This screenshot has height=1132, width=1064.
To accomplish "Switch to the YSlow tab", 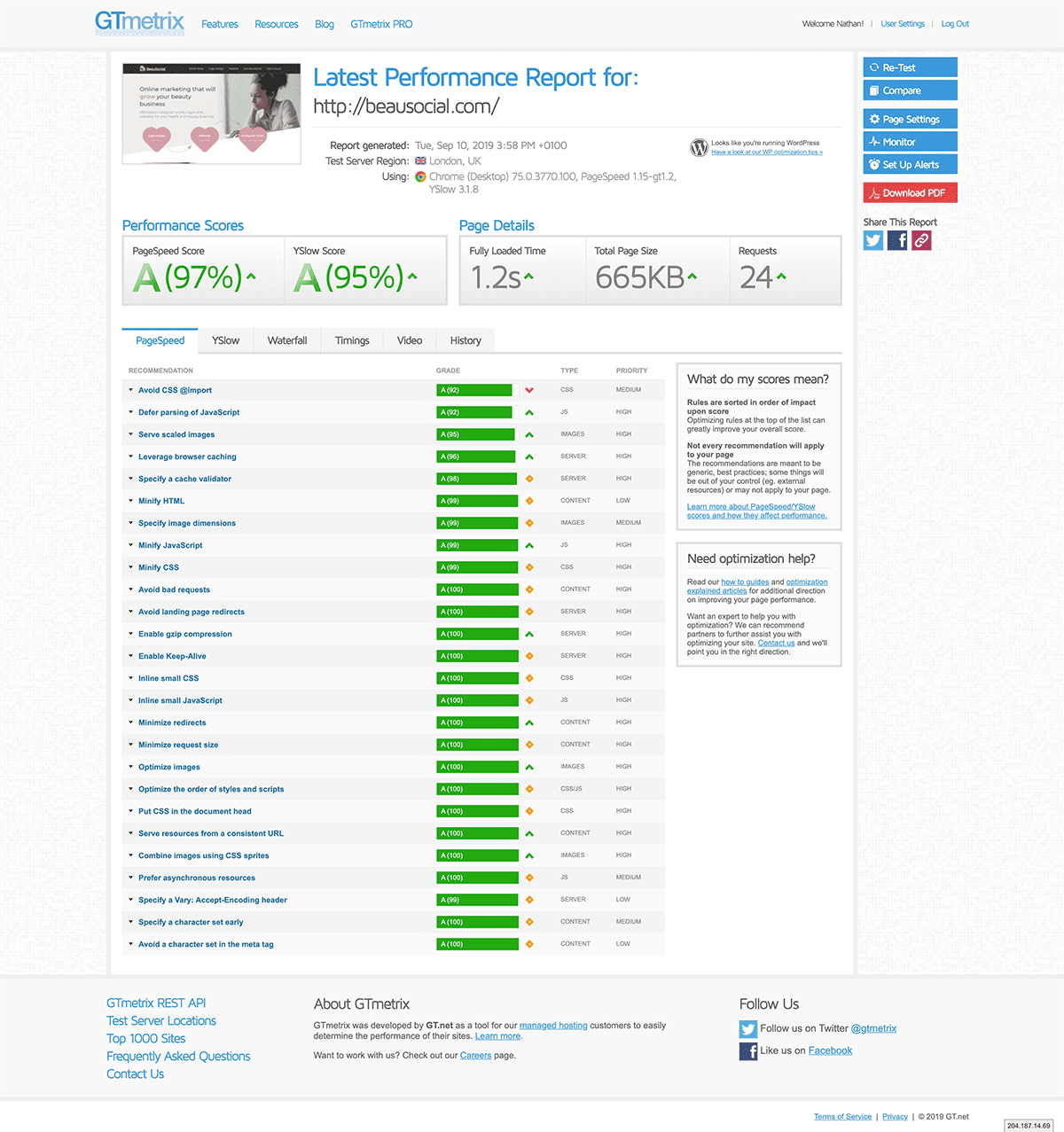I will pos(226,340).
